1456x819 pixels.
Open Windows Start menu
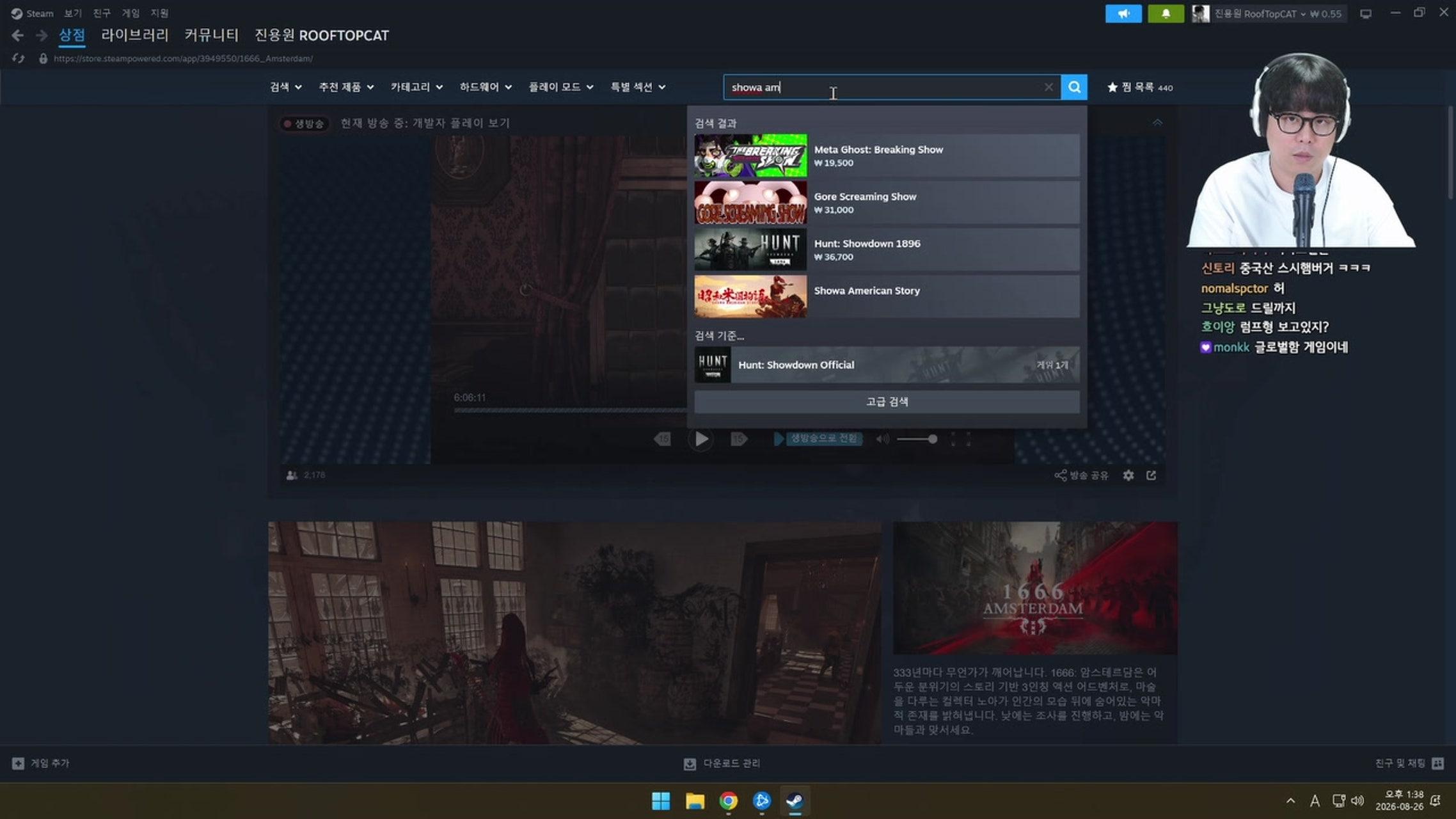[x=661, y=800]
